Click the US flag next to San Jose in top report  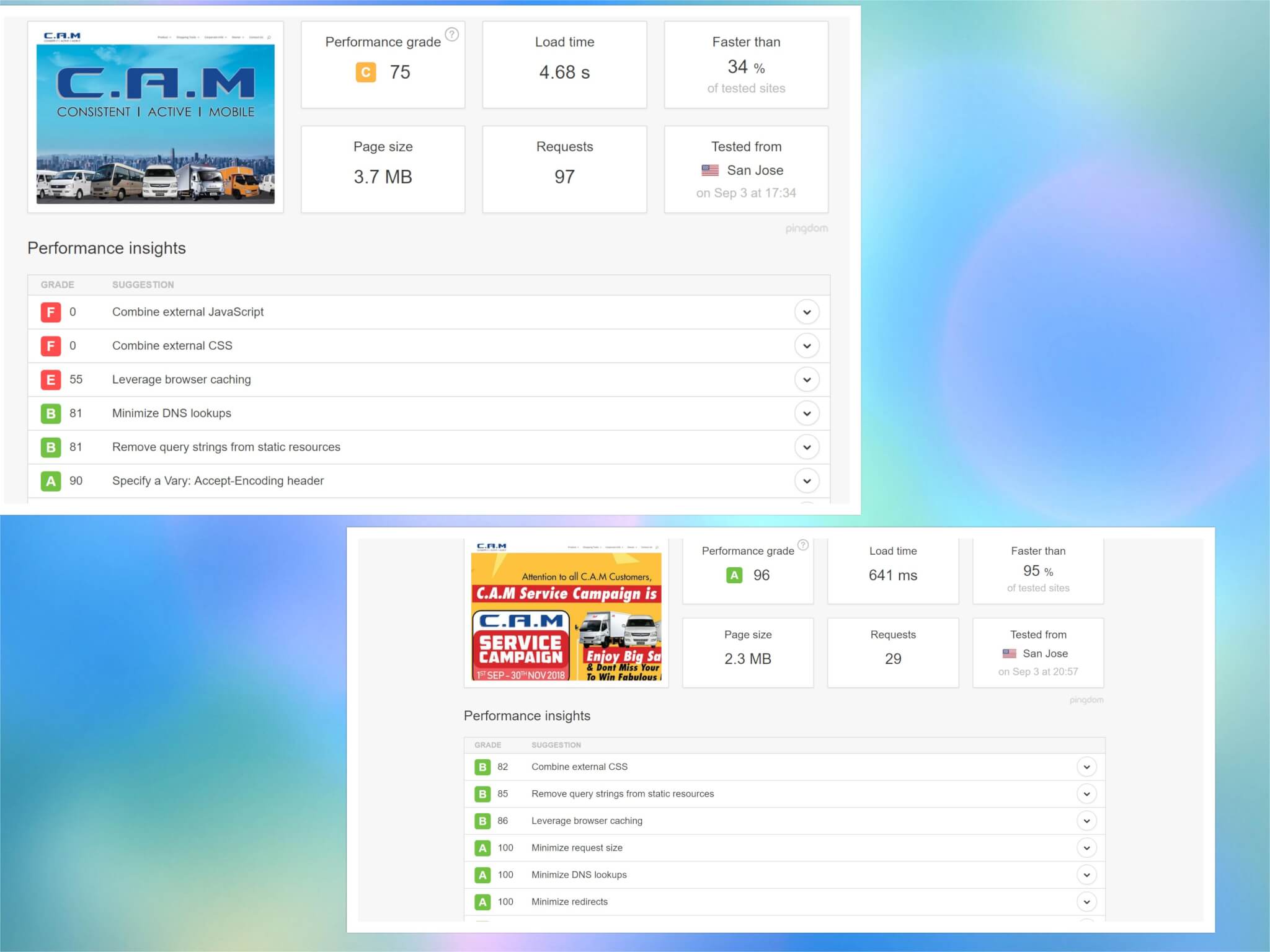tap(710, 170)
